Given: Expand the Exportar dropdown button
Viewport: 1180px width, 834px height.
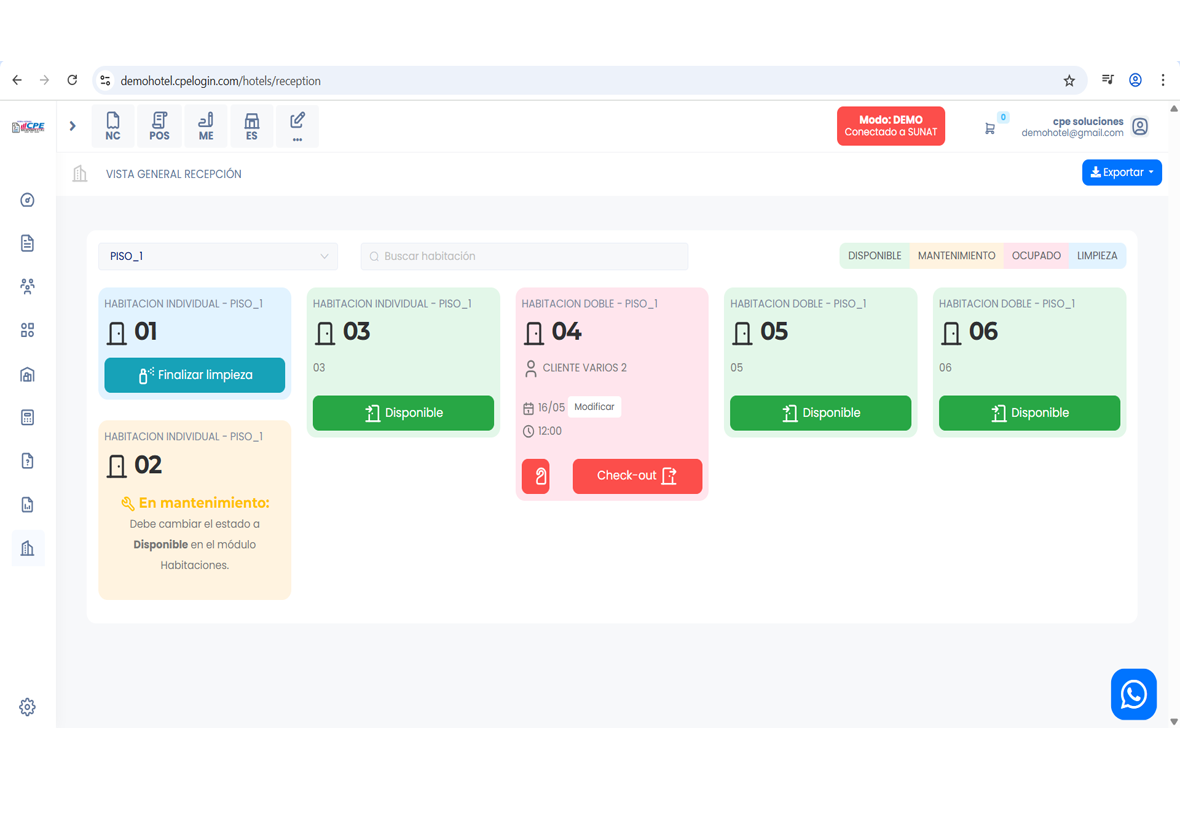Looking at the screenshot, I should [1121, 172].
